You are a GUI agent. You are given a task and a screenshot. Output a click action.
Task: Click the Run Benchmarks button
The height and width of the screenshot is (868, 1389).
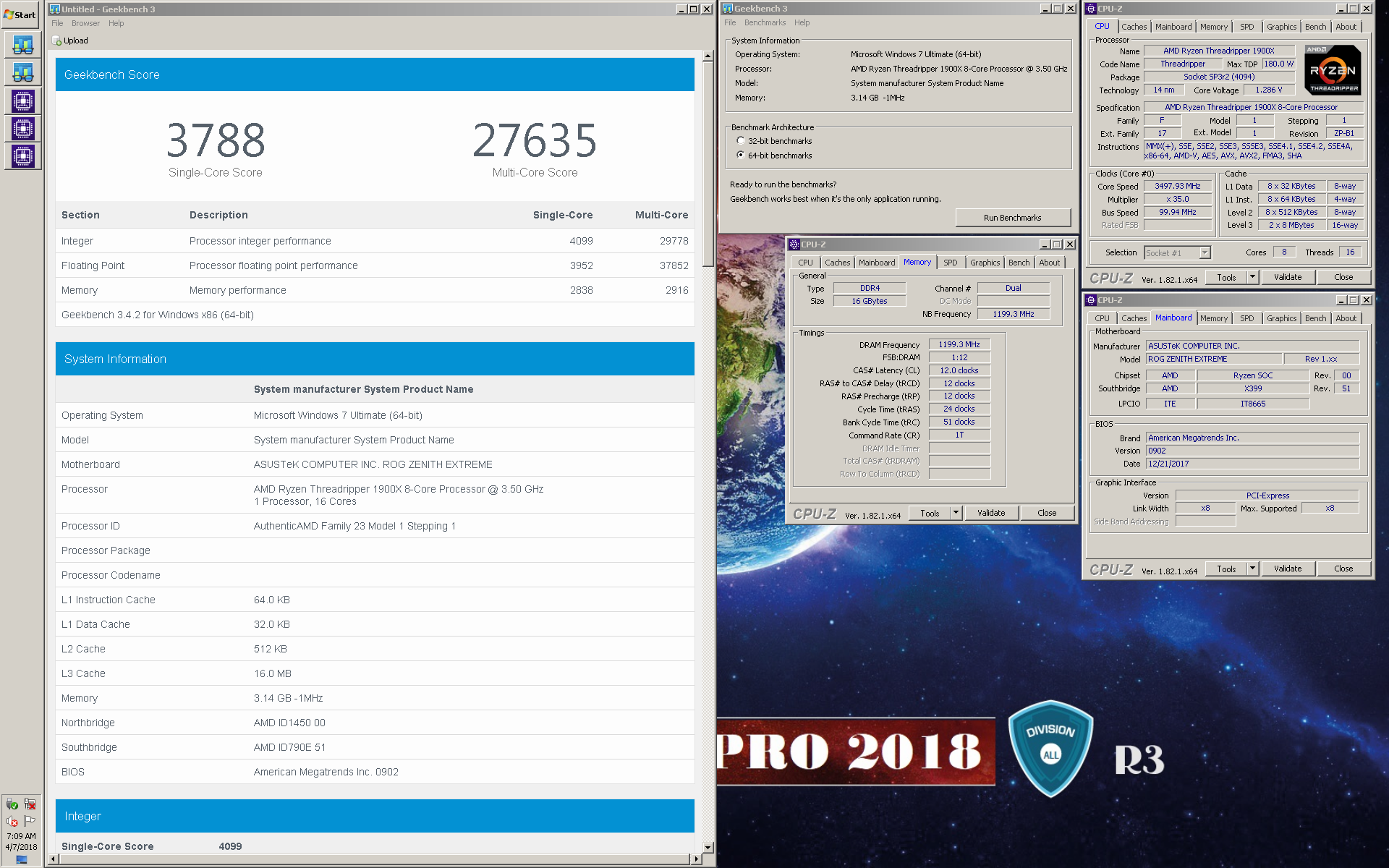1012,218
